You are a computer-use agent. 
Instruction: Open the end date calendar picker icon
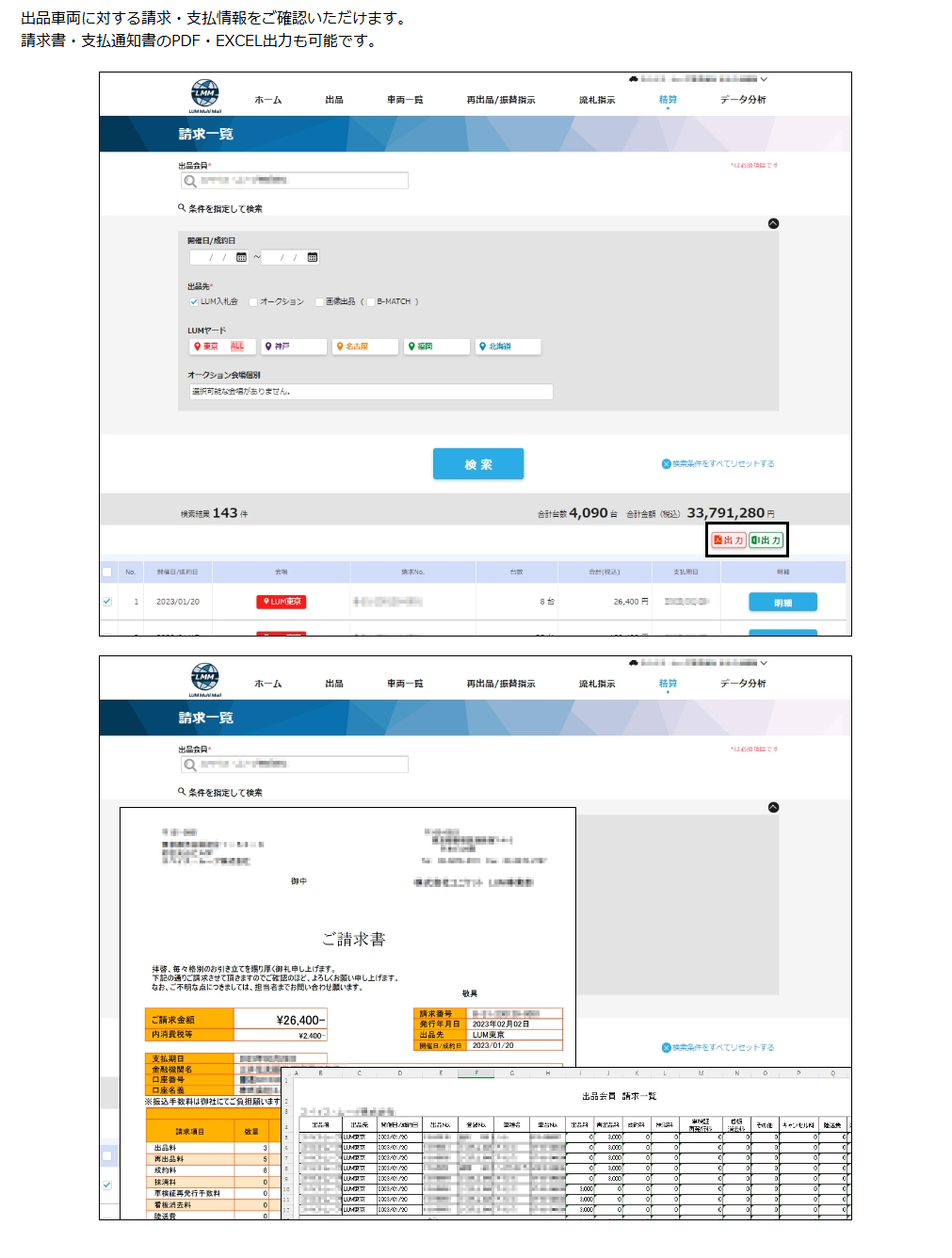pos(313,257)
